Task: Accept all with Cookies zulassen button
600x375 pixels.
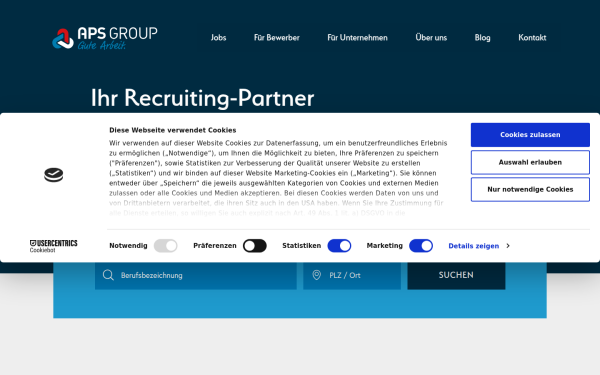Action: pyautogui.click(x=530, y=135)
